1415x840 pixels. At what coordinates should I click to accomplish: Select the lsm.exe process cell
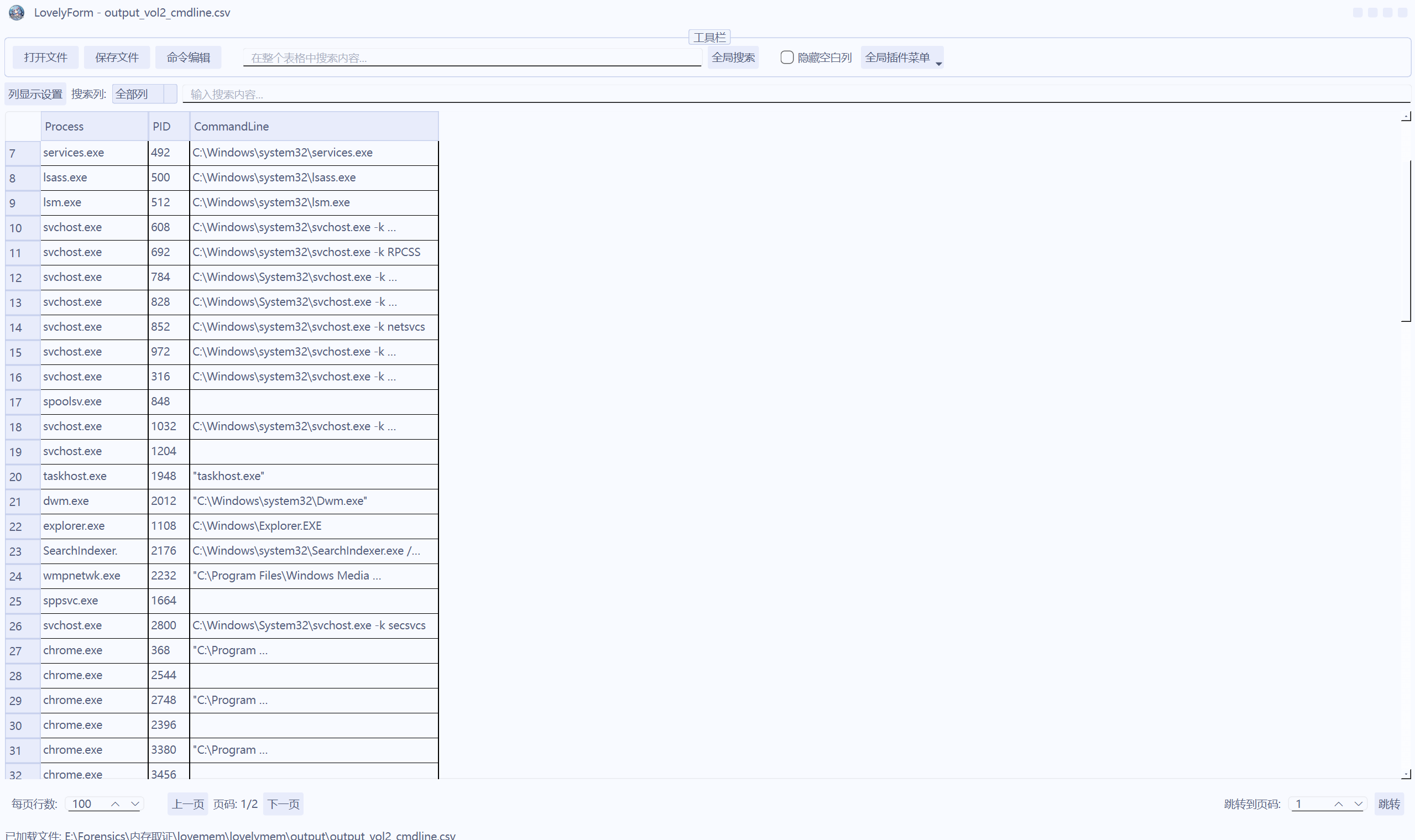tap(94, 202)
